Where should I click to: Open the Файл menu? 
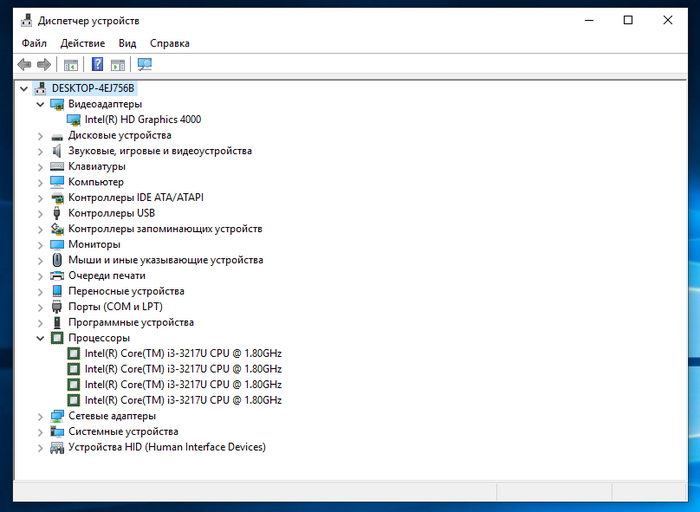[x=34, y=43]
